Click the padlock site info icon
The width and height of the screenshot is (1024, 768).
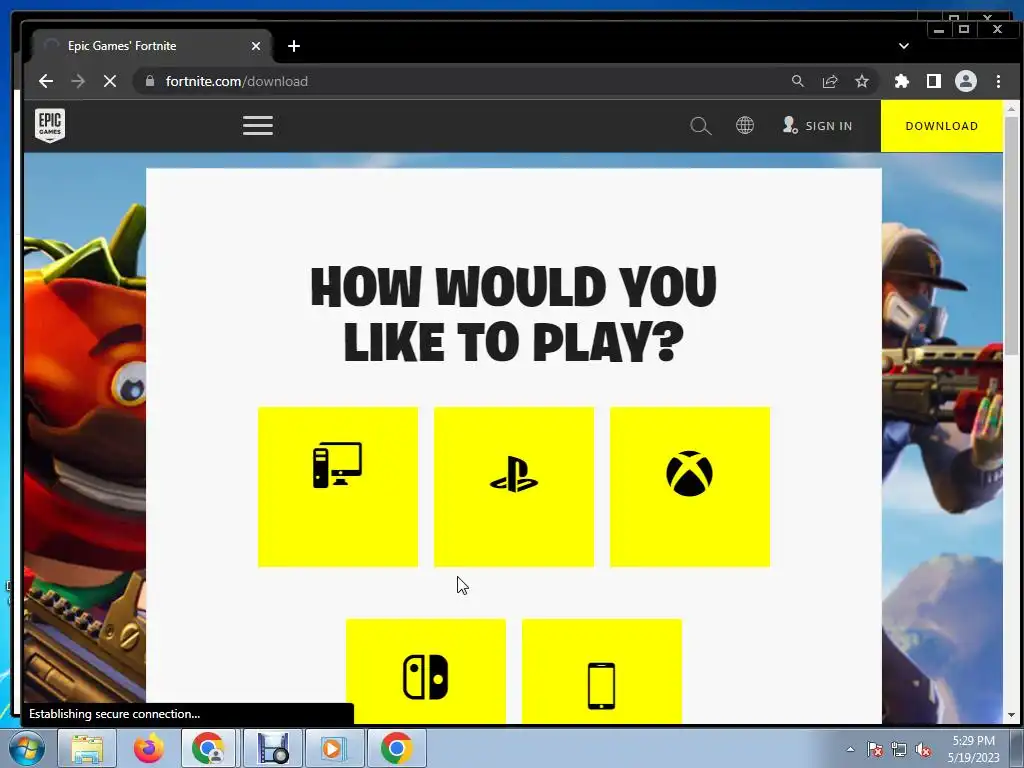coord(150,81)
